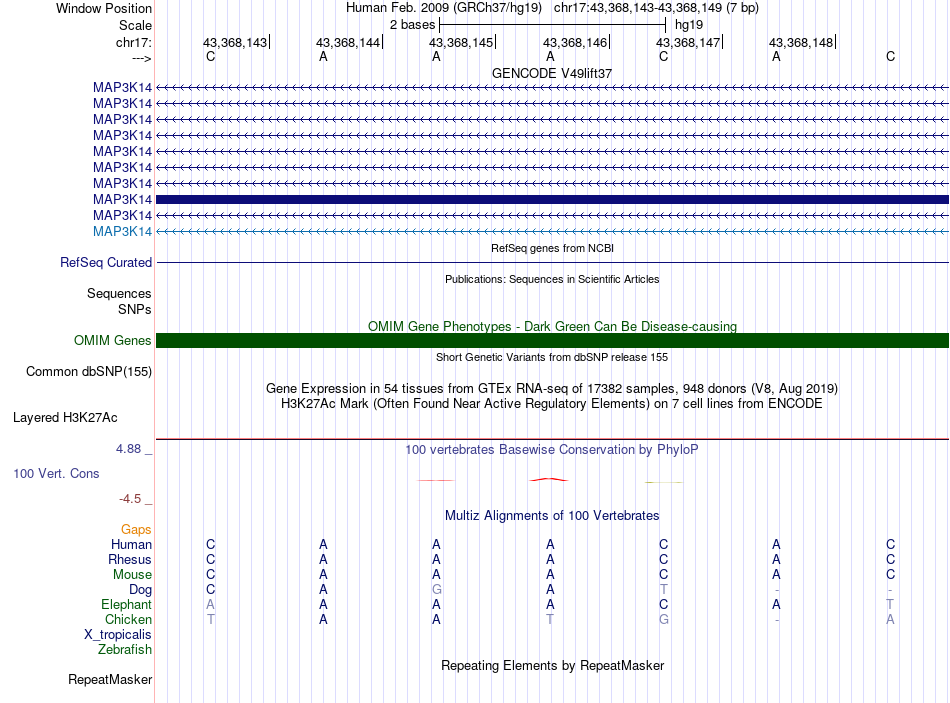Image resolution: width=950 pixels, height=703 pixels.
Task: Select the Chicken alignment row label
Action: tap(128, 619)
